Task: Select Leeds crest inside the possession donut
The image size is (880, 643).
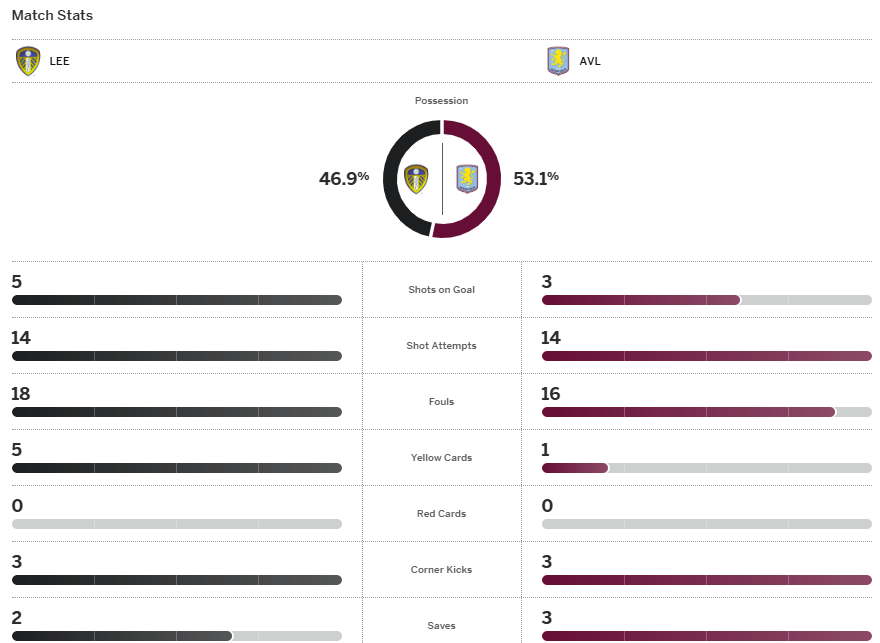Action: (416, 179)
